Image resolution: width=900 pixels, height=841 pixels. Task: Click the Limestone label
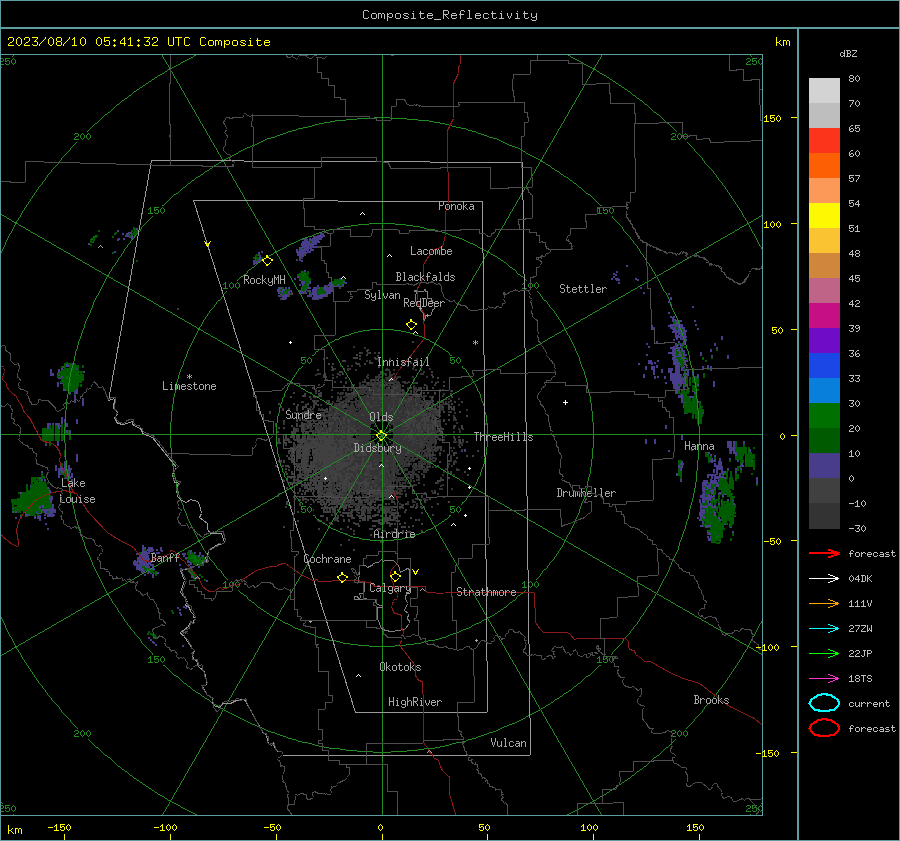(x=189, y=386)
